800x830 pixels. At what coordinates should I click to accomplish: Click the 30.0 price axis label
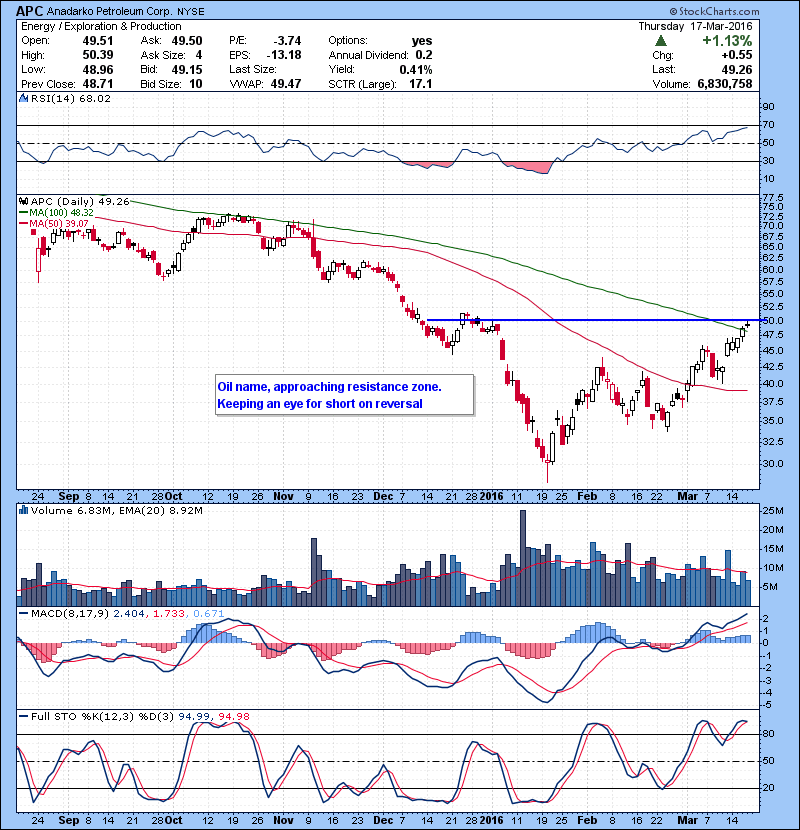[772, 464]
